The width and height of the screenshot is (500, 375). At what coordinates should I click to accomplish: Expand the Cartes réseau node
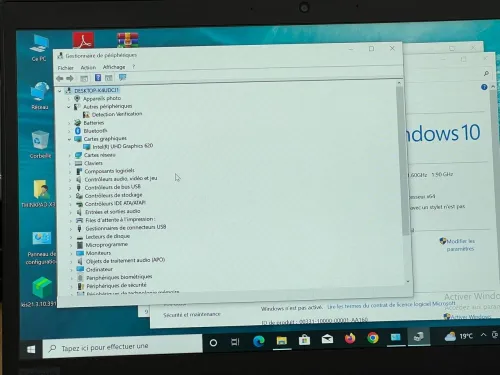(69, 155)
